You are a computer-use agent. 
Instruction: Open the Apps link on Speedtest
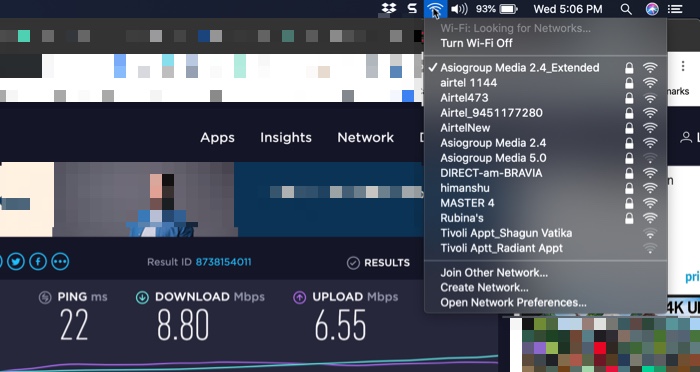[217, 138]
